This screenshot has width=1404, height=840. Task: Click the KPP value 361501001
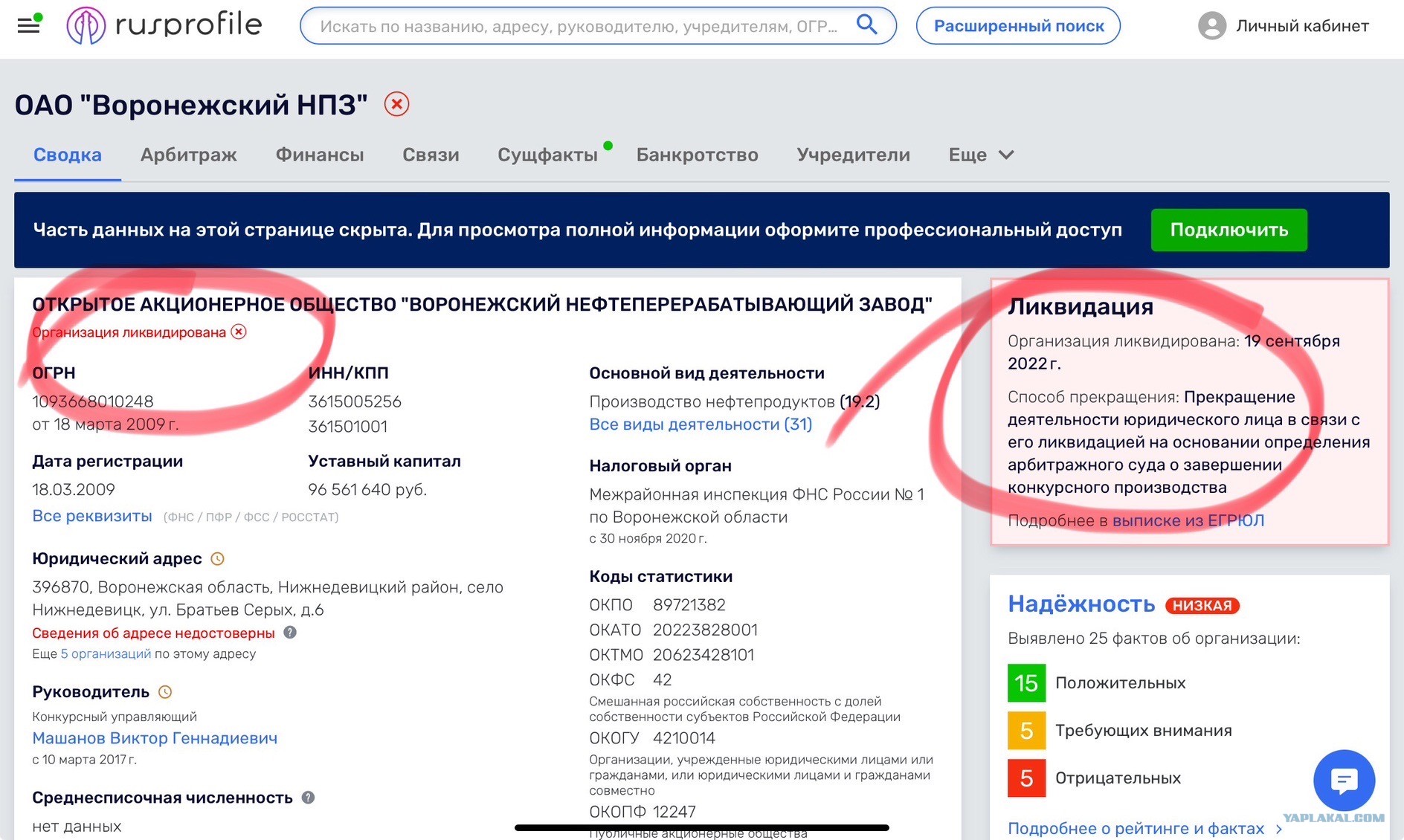347,427
